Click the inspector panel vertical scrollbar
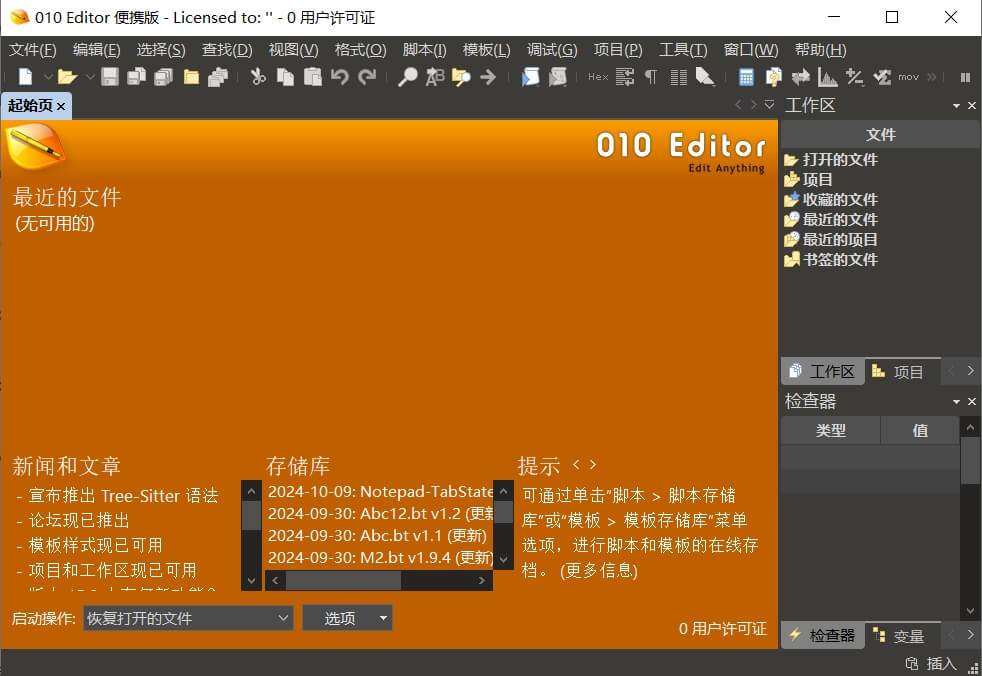Image resolution: width=982 pixels, height=676 pixels. pyautogui.click(x=970, y=519)
